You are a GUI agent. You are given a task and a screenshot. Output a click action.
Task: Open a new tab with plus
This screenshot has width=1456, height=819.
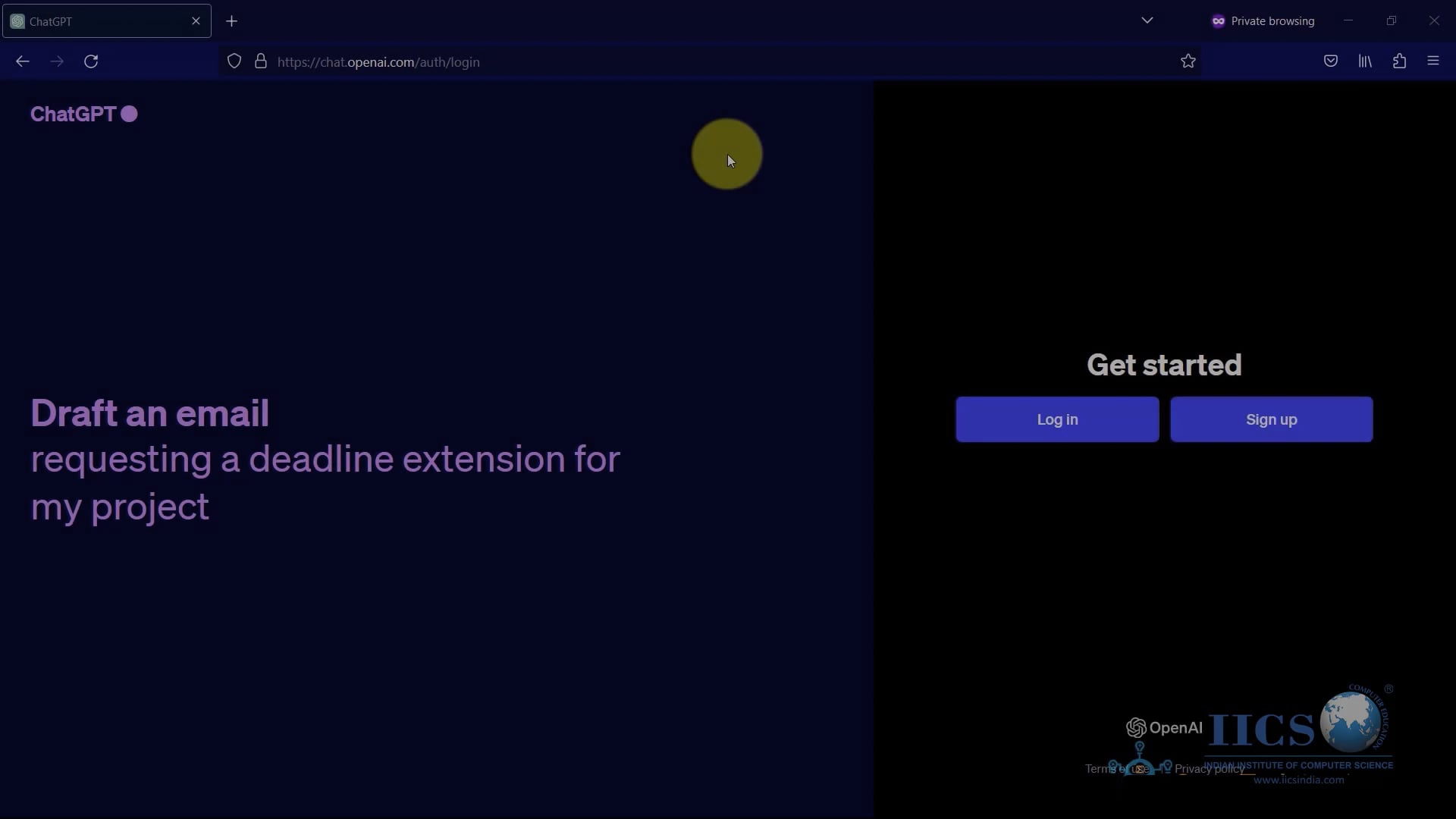point(232,21)
